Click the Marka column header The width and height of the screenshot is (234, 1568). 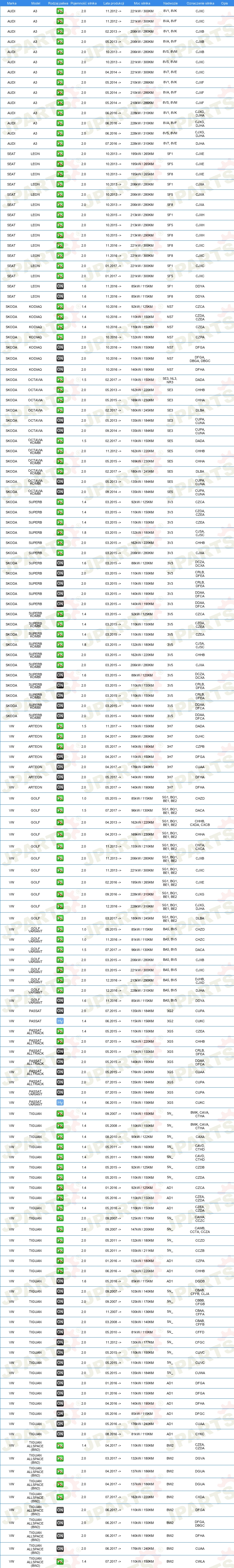[12, 3]
